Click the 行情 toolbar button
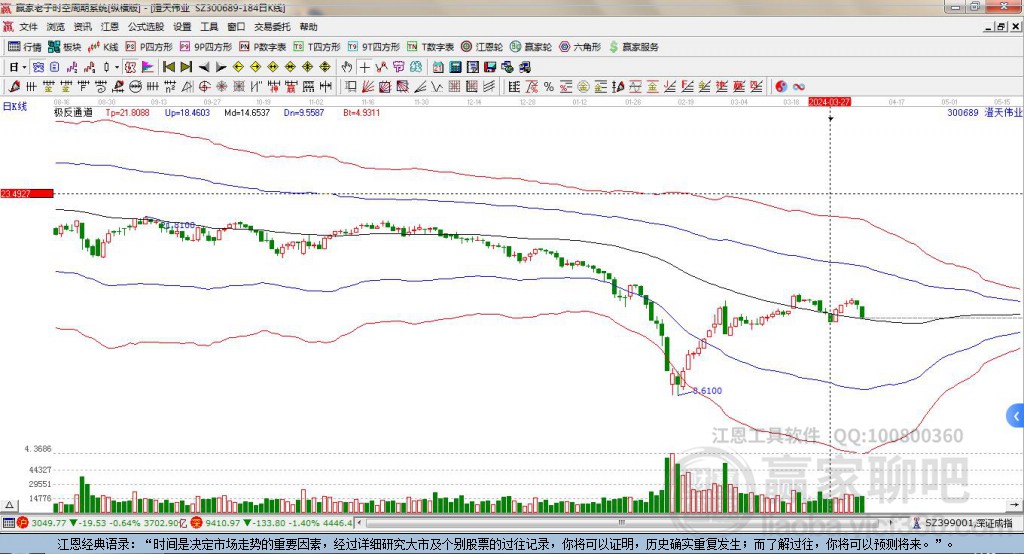Image resolution: width=1024 pixels, height=554 pixels. 25,47
